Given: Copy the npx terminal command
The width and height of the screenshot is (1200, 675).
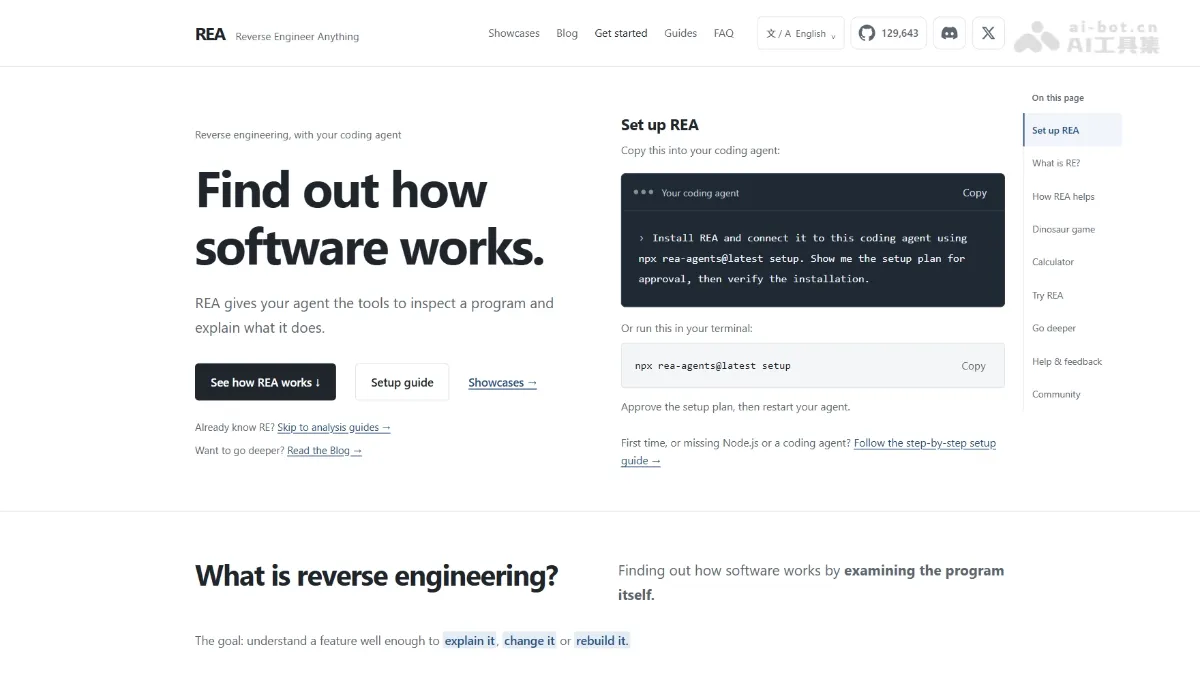Looking at the screenshot, I should click(x=973, y=366).
